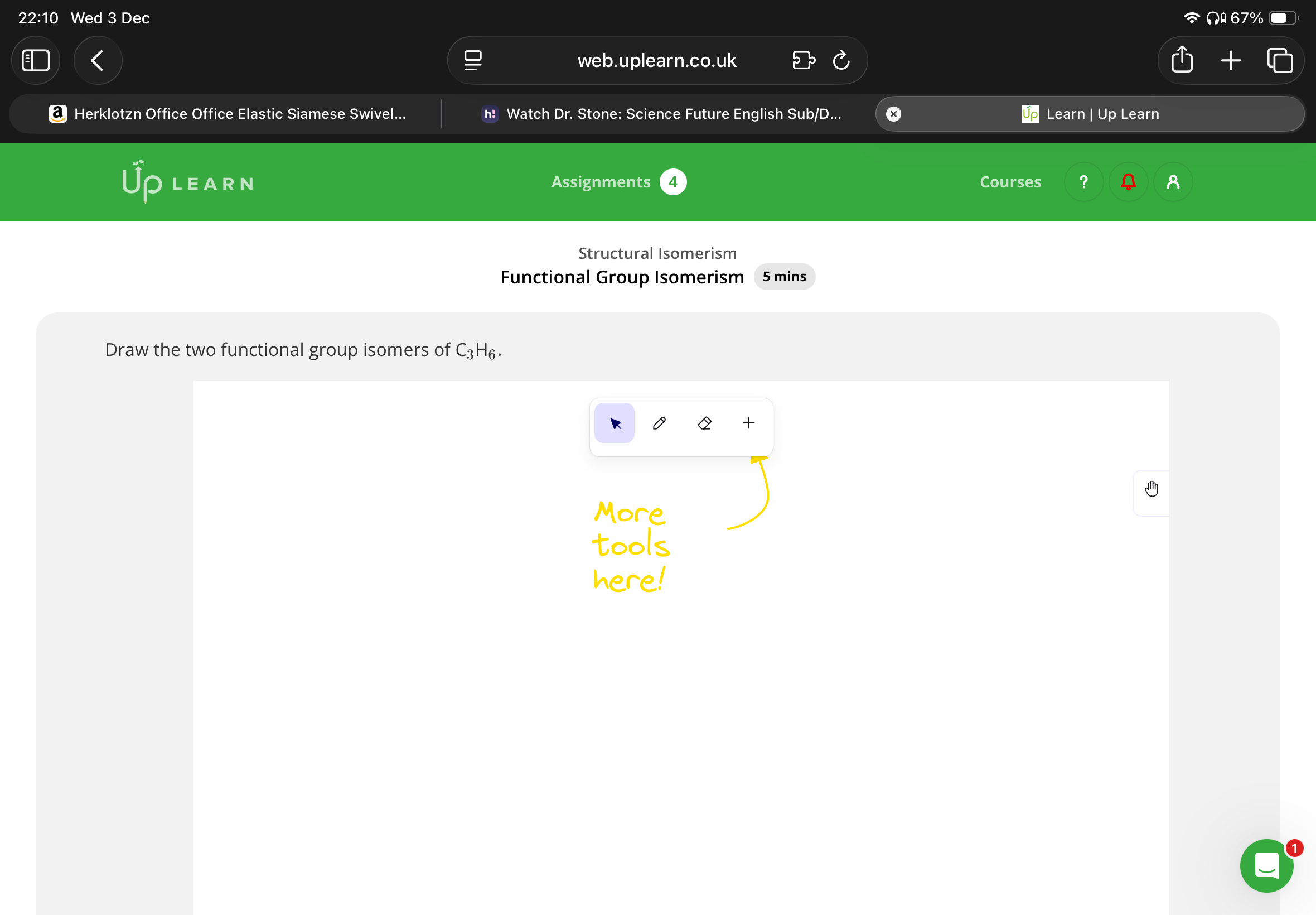This screenshot has width=1316, height=915.
Task: Click the Up Learn logo
Action: 187,182
